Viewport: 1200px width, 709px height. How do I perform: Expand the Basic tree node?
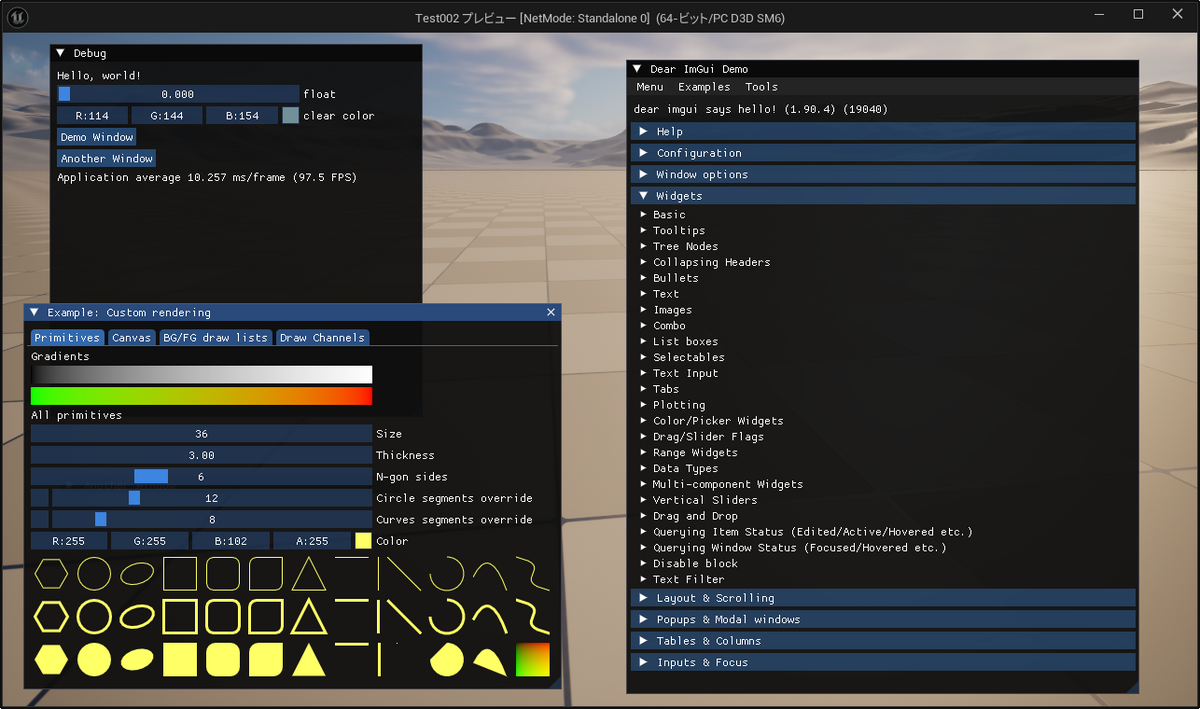coord(668,214)
